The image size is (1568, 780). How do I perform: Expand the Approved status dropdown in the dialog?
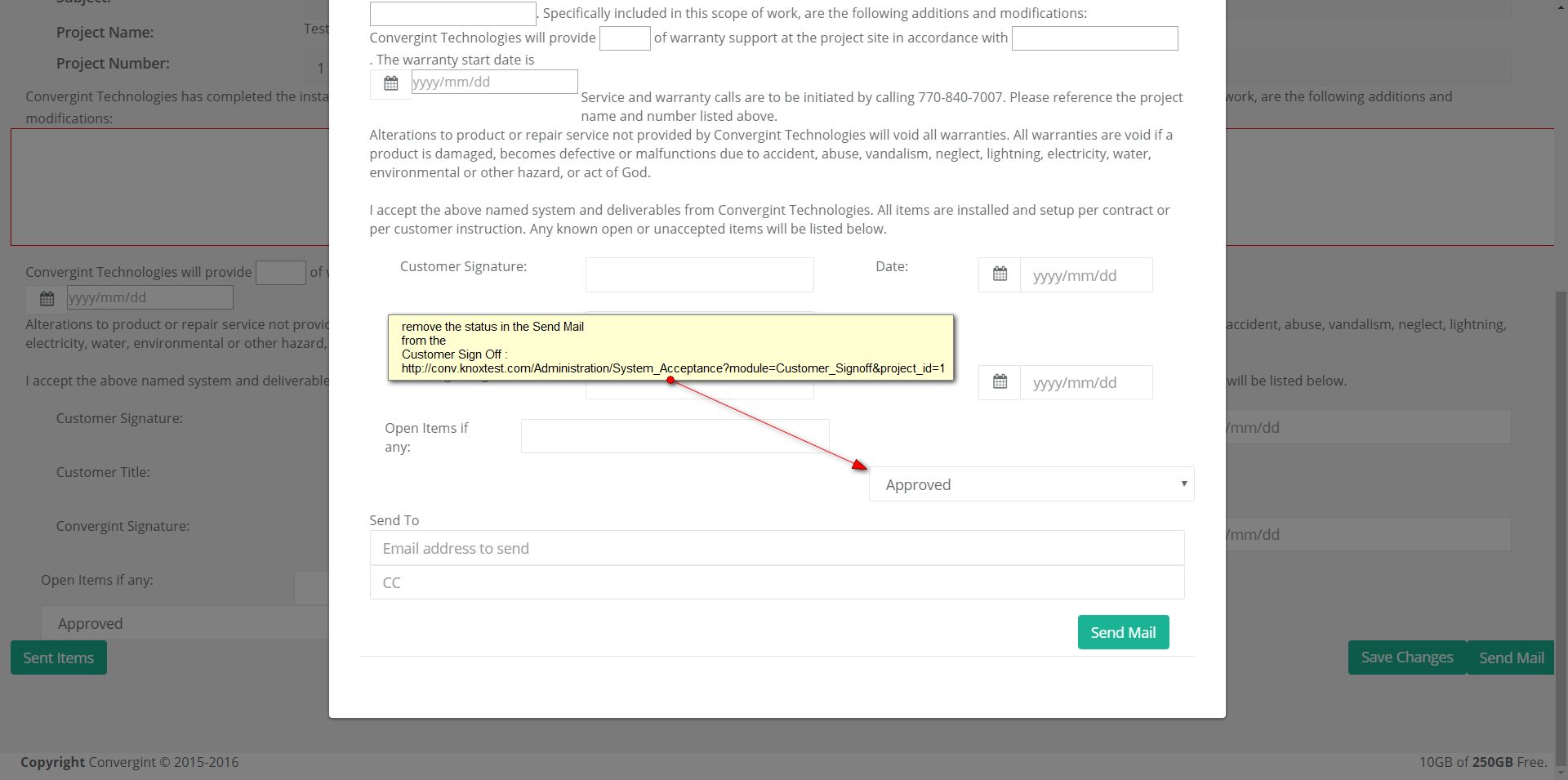pyautogui.click(x=1031, y=484)
